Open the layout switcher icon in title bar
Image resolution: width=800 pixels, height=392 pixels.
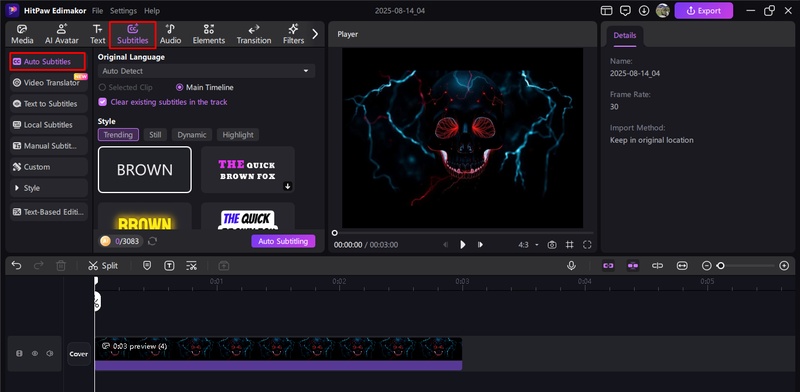coord(606,11)
